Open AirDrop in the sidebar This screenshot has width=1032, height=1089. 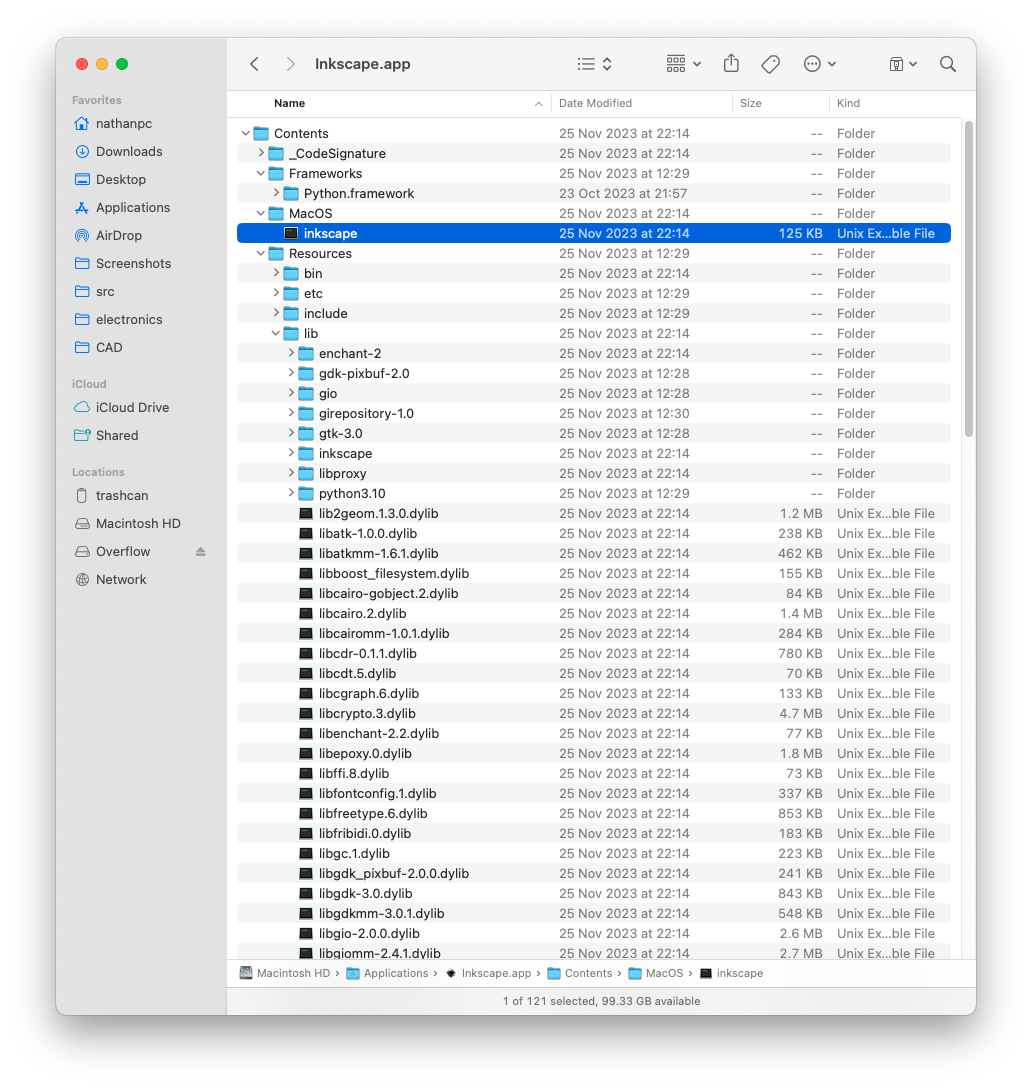tap(118, 236)
